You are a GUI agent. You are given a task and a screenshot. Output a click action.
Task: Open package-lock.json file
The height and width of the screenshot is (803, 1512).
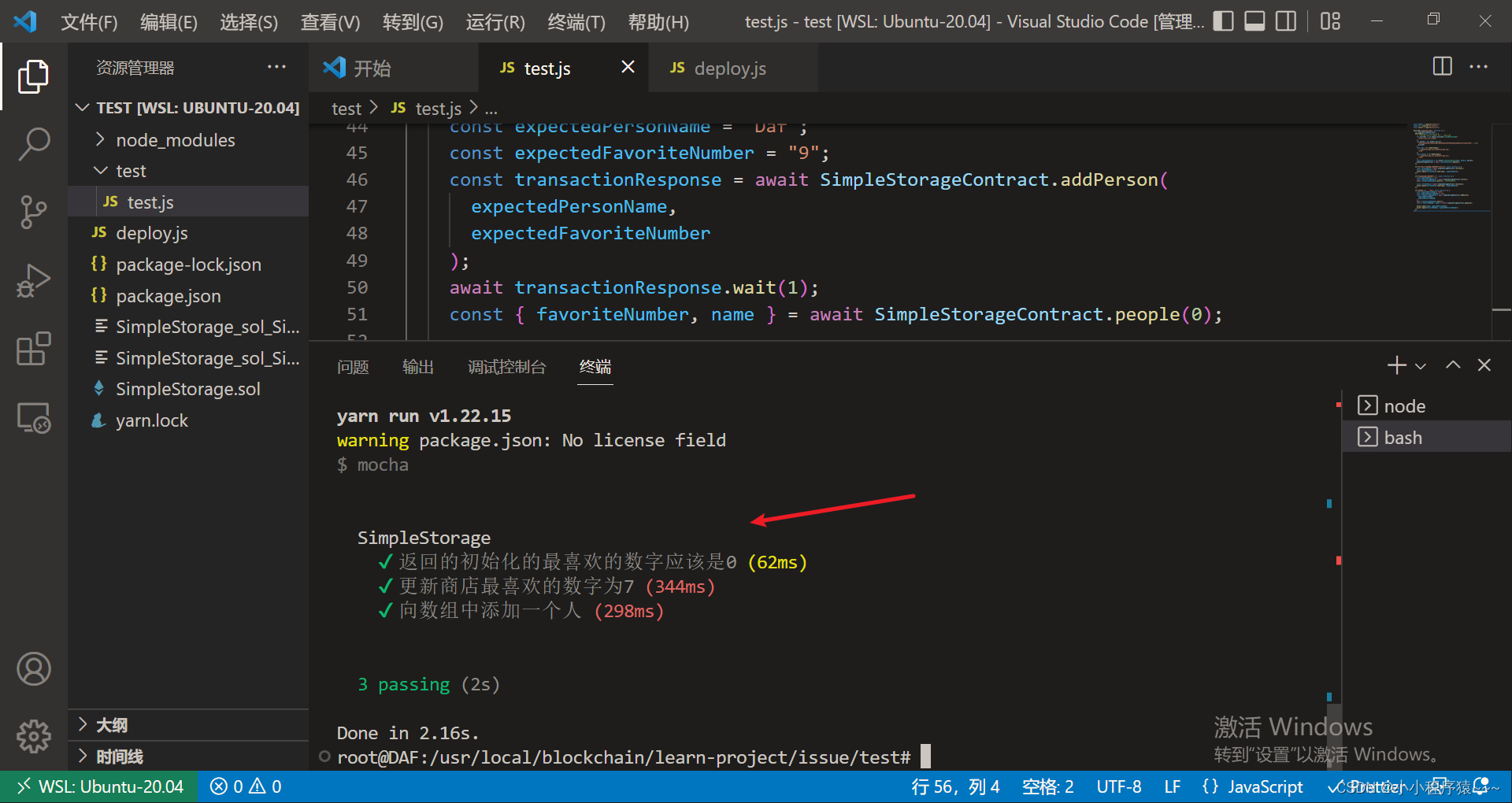[188, 265]
